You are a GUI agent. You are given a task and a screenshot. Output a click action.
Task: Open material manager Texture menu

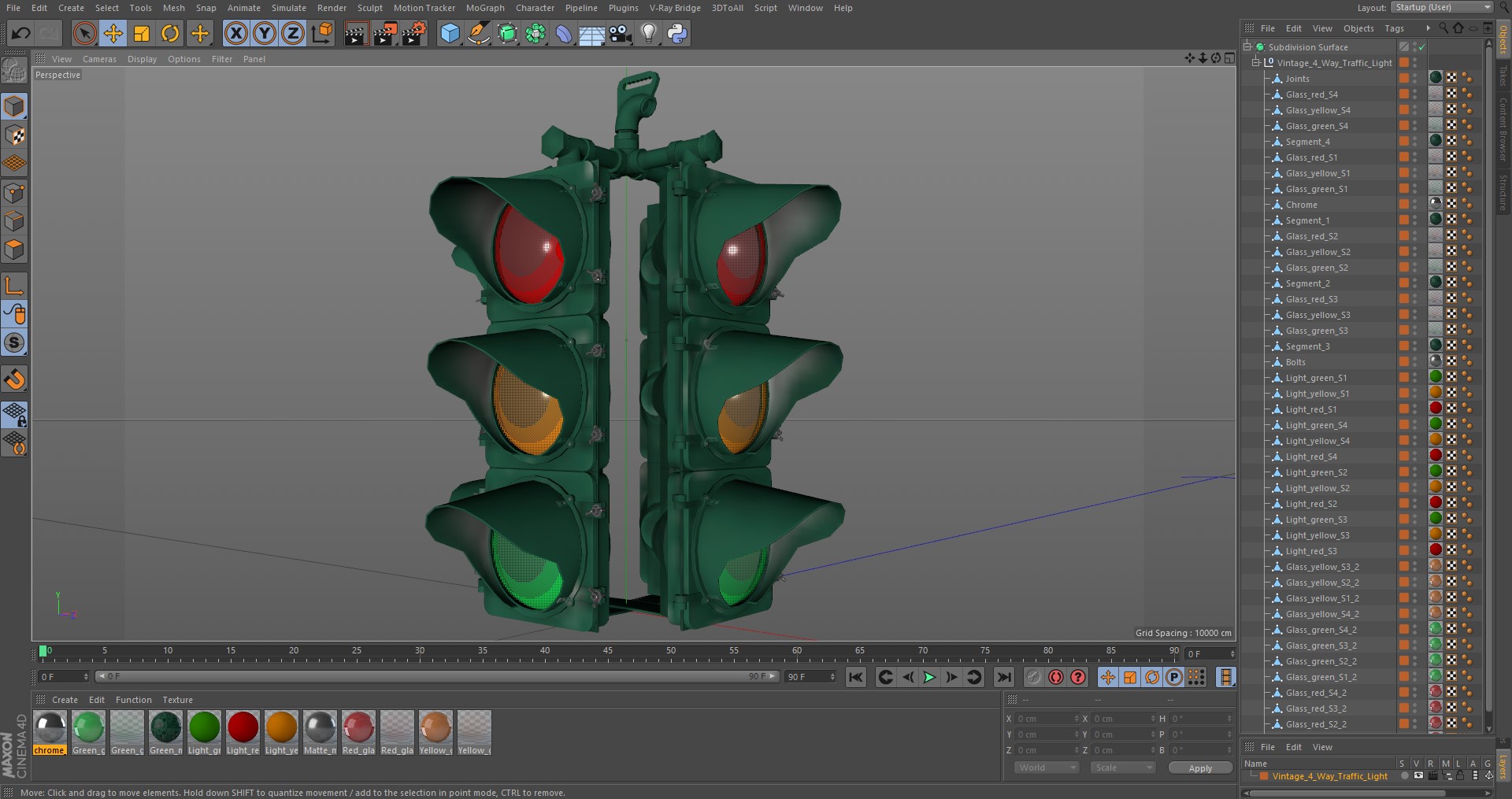pyautogui.click(x=177, y=700)
